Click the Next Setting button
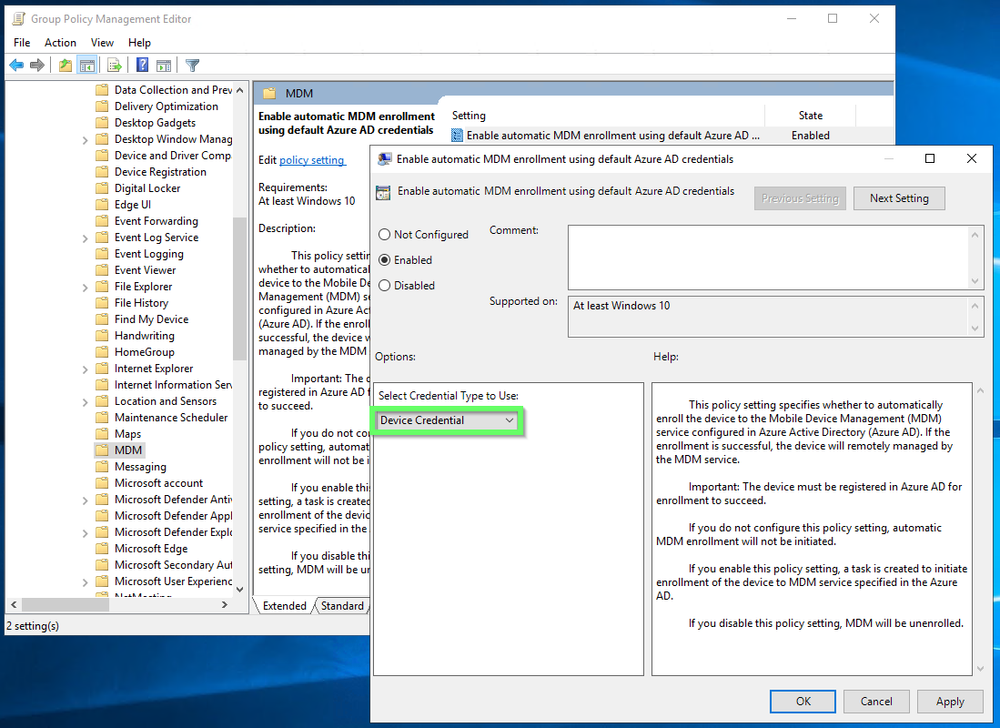The width and height of the screenshot is (1000, 728). 899,198
